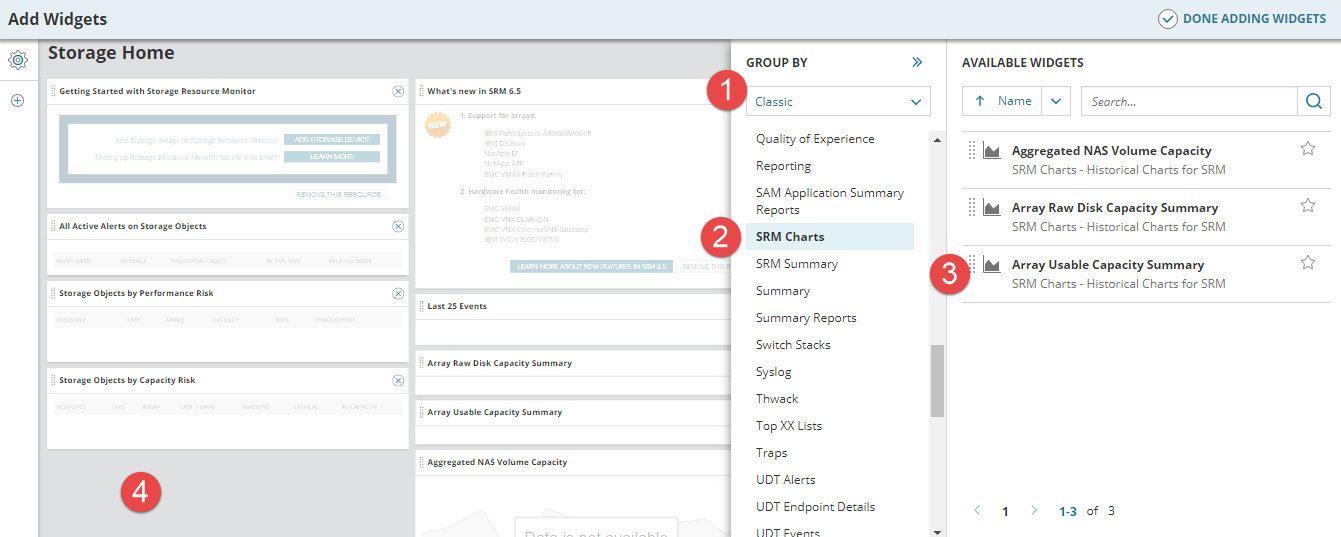Viewport: 1341px width, 537px height.
Task: Click the Add Storage Device button
Action: (331, 140)
